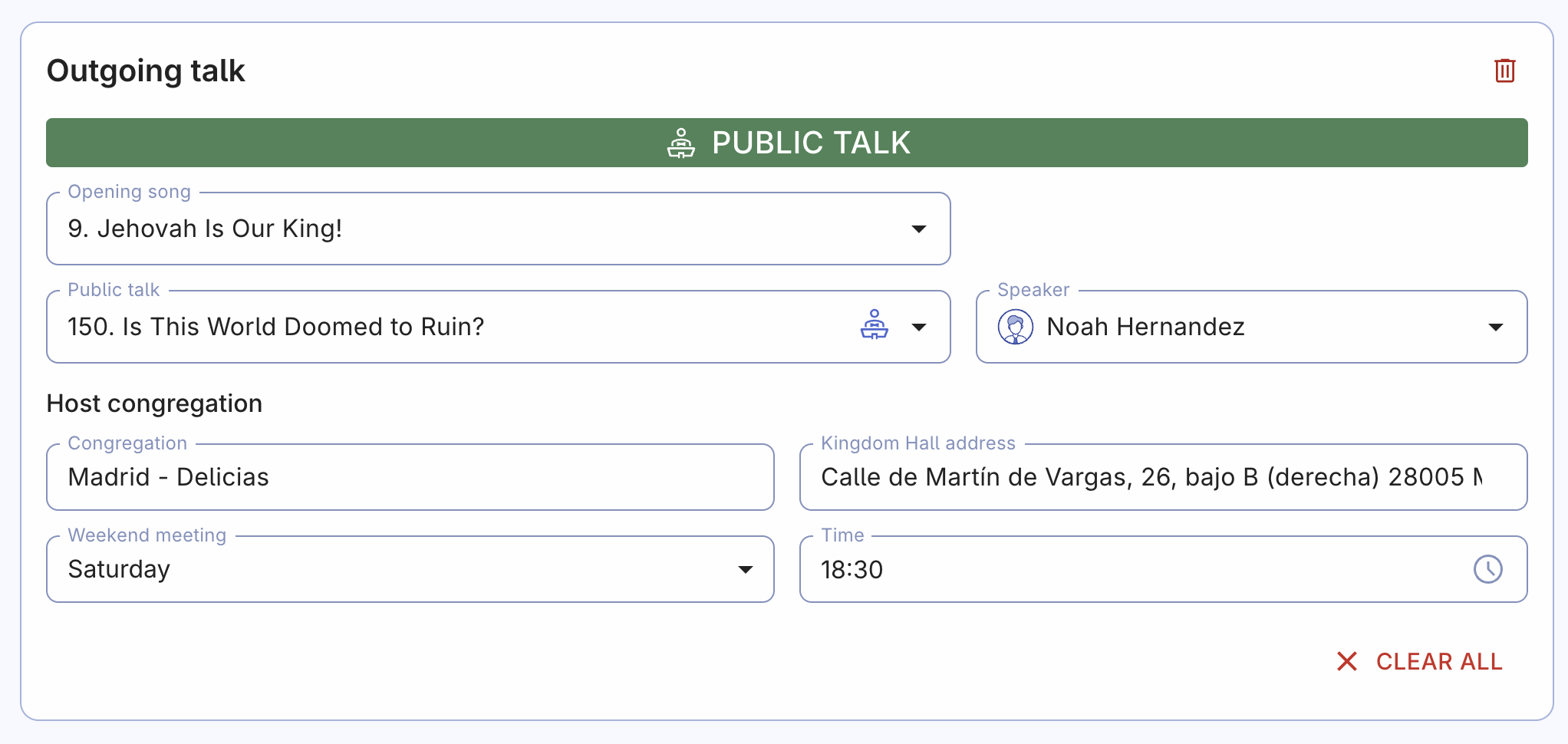Image resolution: width=1568 pixels, height=744 pixels.
Task: Click the Time field showing 18:30
Action: (852, 570)
